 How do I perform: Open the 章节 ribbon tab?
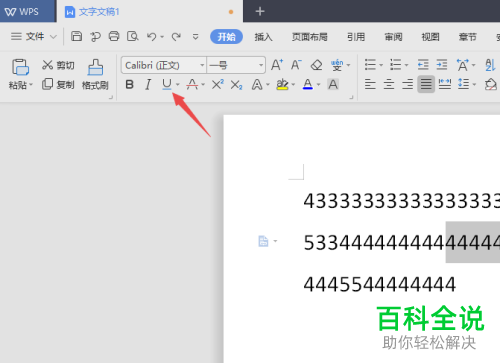click(468, 37)
